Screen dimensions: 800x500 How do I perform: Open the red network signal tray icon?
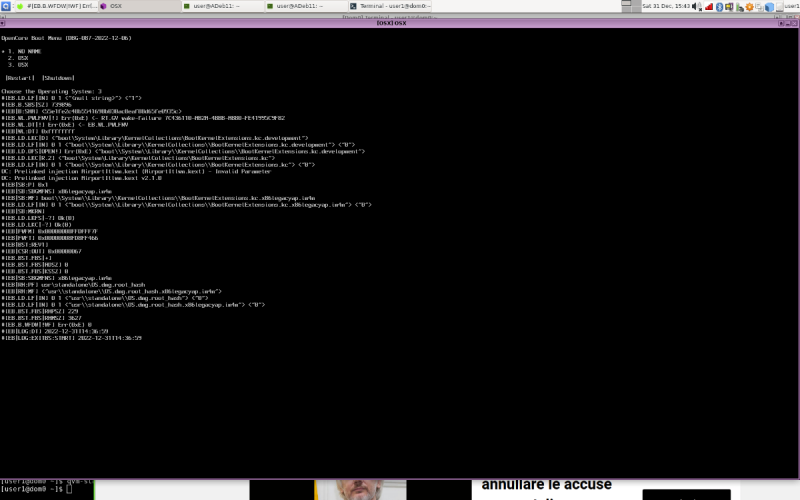click(709, 6)
